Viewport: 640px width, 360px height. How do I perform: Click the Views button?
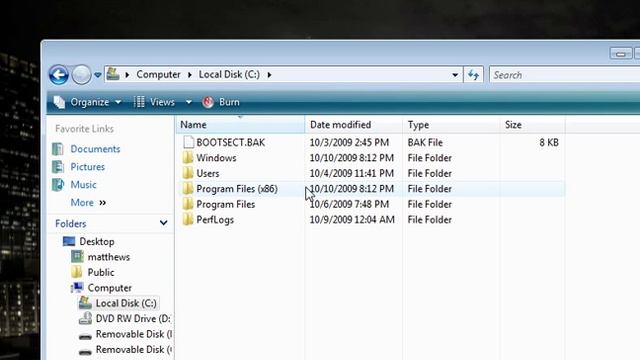154,102
